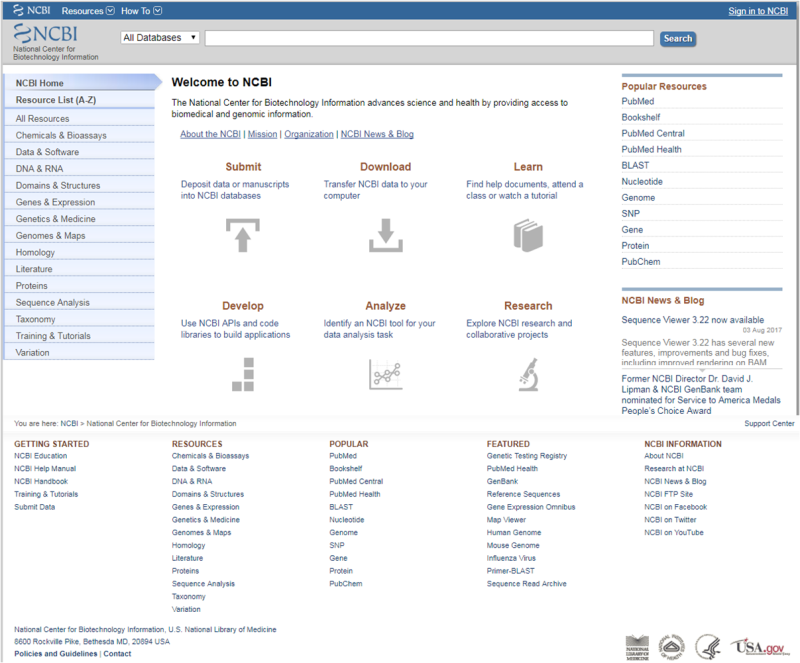Click Sequence Viewer 3.22 news headline
This screenshot has width=800, height=663.
click(692, 320)
